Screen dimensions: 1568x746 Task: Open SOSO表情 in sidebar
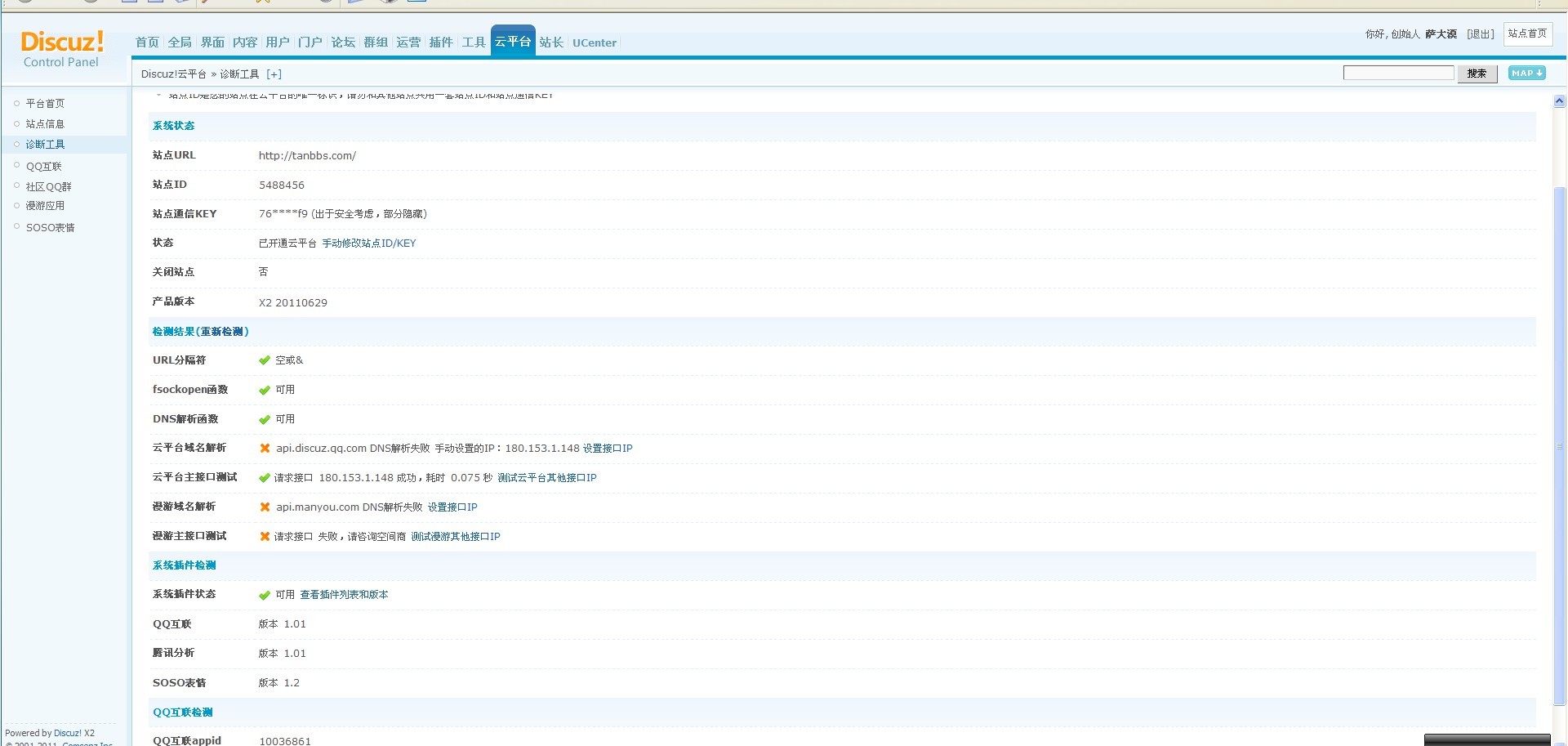point(50,227)
